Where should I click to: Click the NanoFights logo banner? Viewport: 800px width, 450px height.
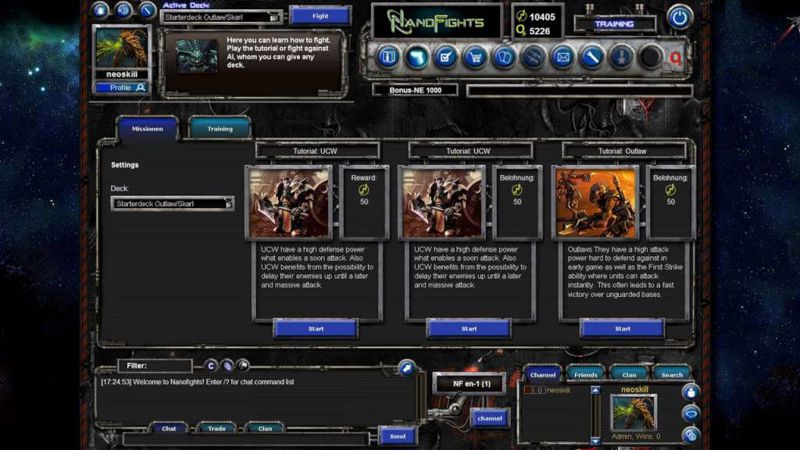coord(437,21)
